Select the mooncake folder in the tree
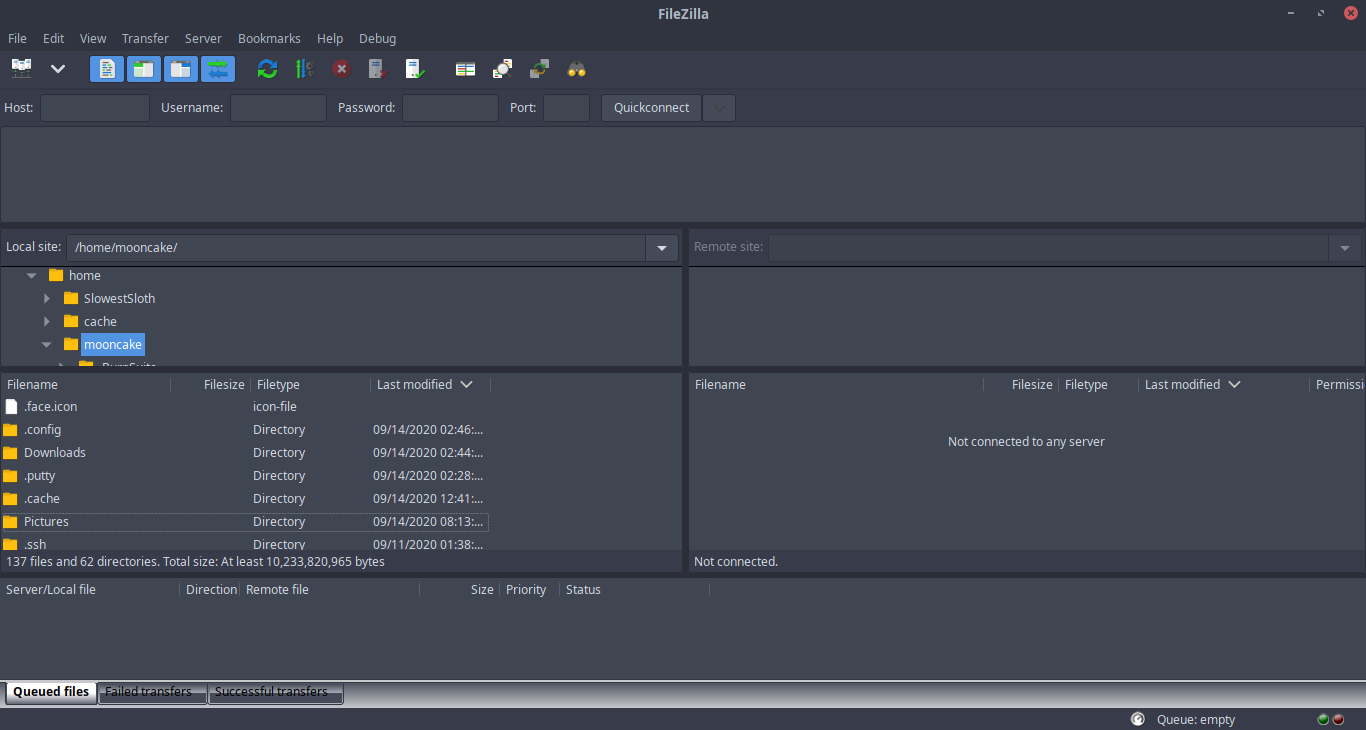 [113, 344]
